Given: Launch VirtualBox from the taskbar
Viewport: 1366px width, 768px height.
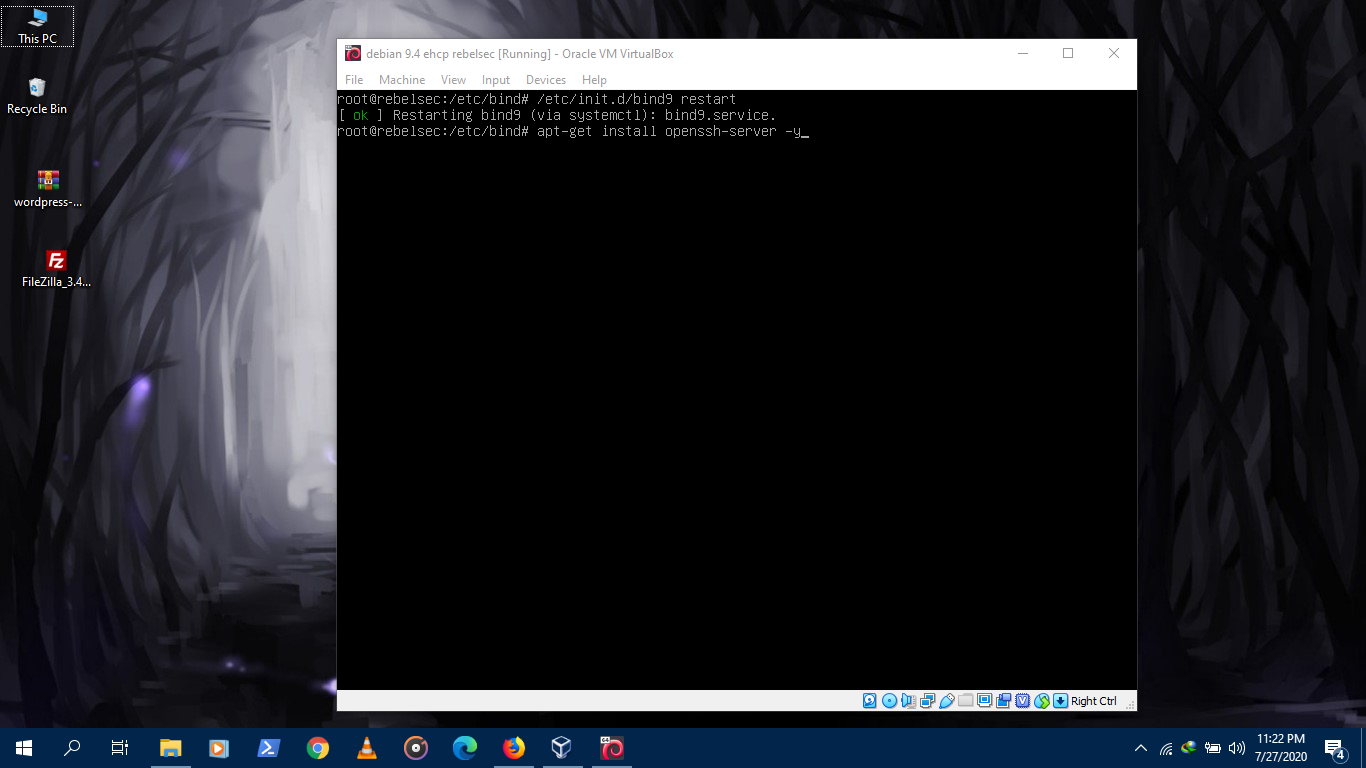Looking at the screenshot, I should [561, 747].
